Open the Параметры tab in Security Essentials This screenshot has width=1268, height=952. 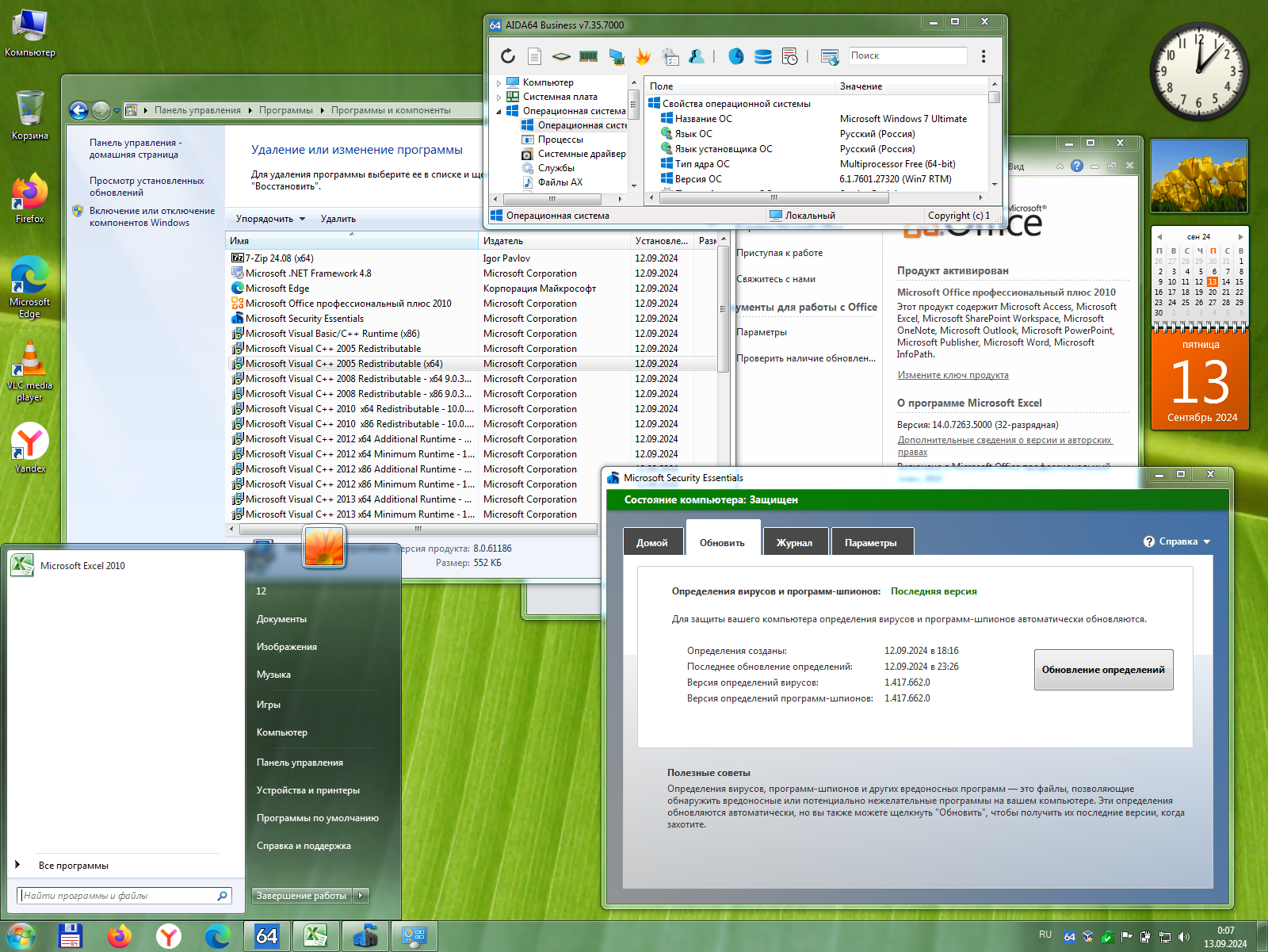[871, 542]
